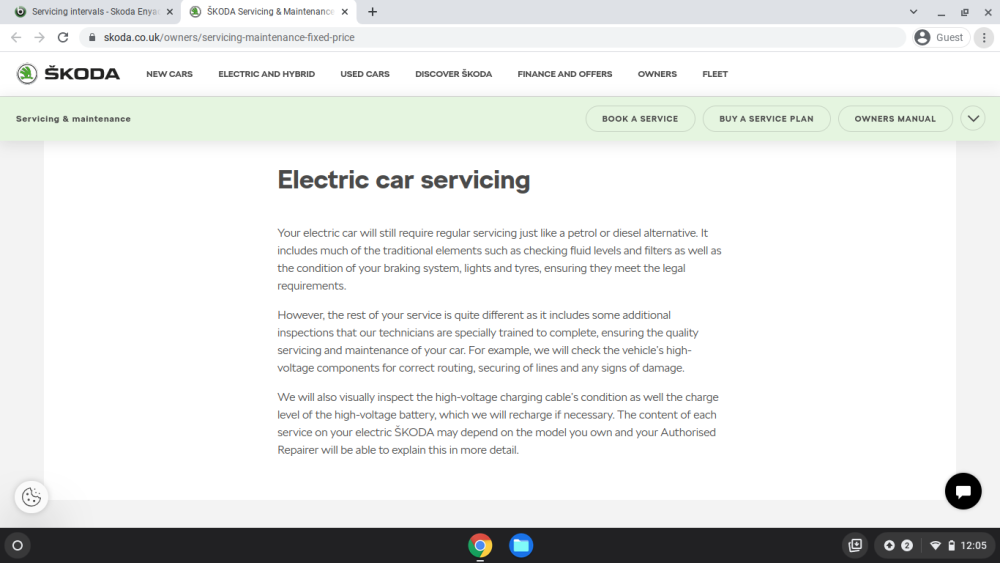Click the Wi-Fi status icon
1000x563 pixels.
tap(935, 546)
